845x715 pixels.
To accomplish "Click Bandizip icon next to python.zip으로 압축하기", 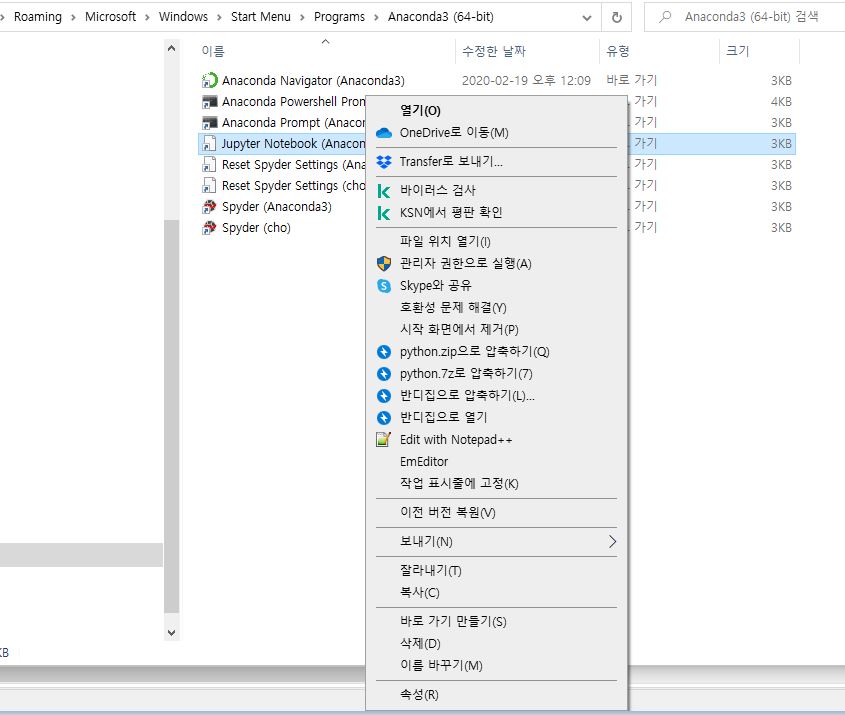I will pos(384,352).
